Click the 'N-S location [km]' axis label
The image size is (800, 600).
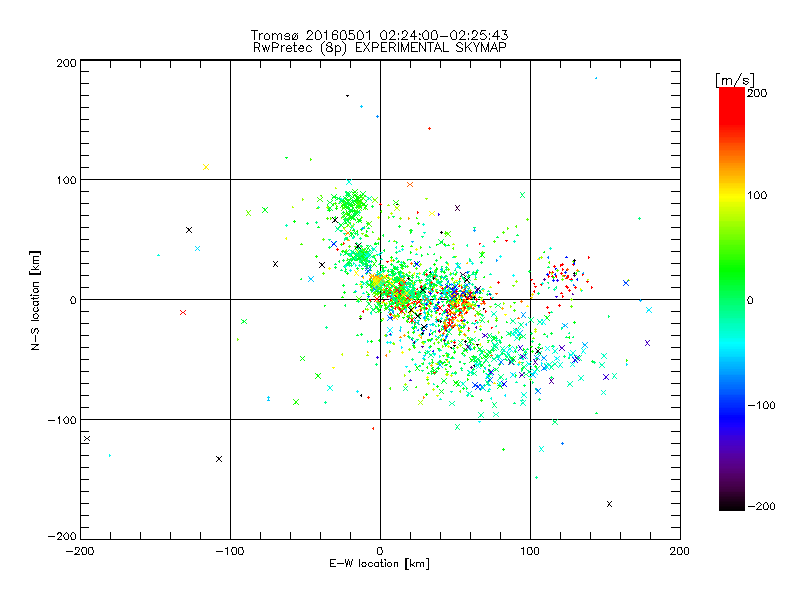[35, 300]
